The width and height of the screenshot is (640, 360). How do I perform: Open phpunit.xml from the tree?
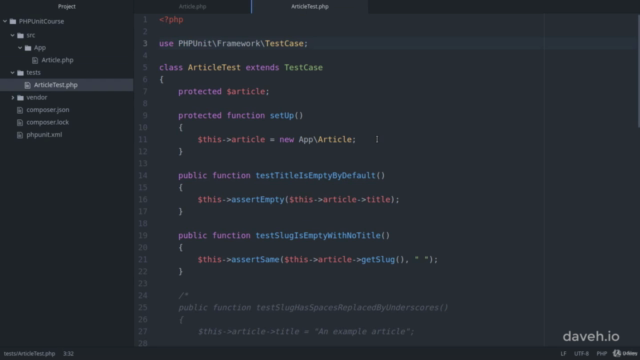point(44,135)
